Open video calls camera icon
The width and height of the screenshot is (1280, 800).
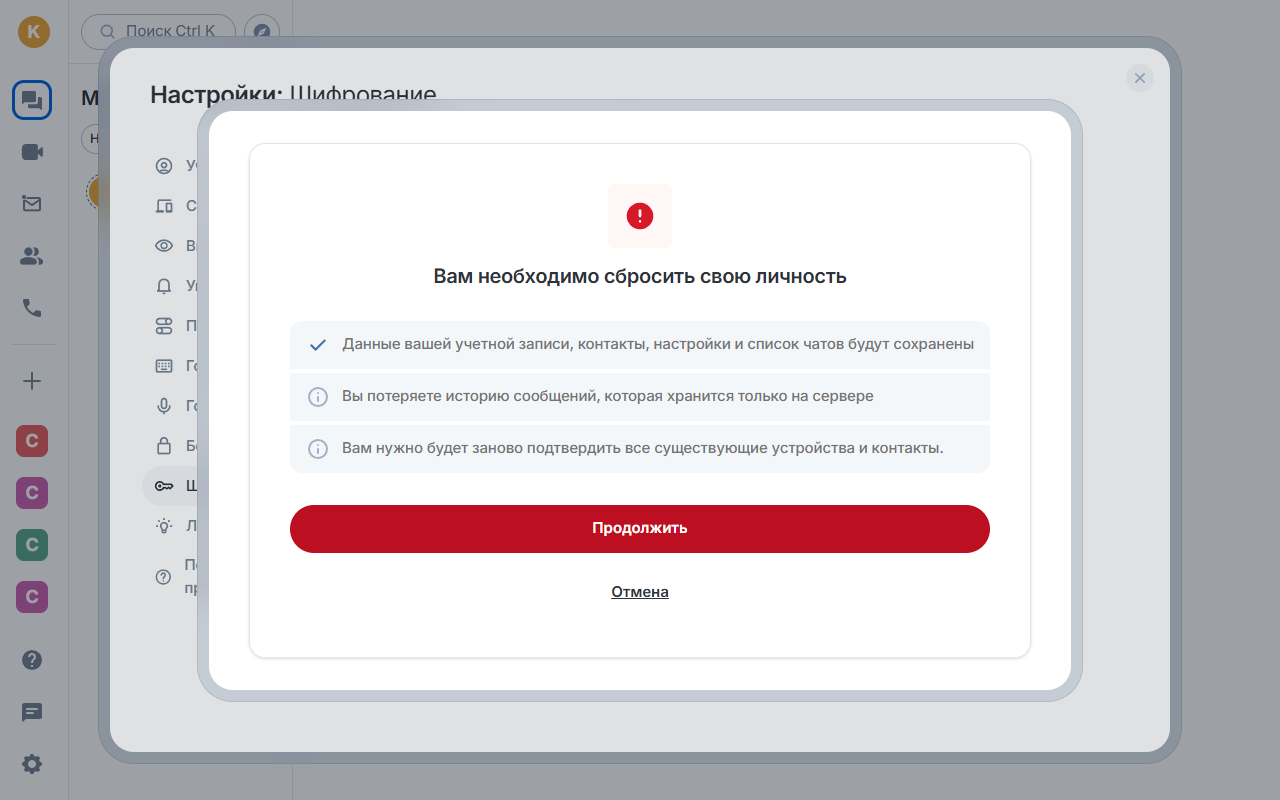(32, 152)
